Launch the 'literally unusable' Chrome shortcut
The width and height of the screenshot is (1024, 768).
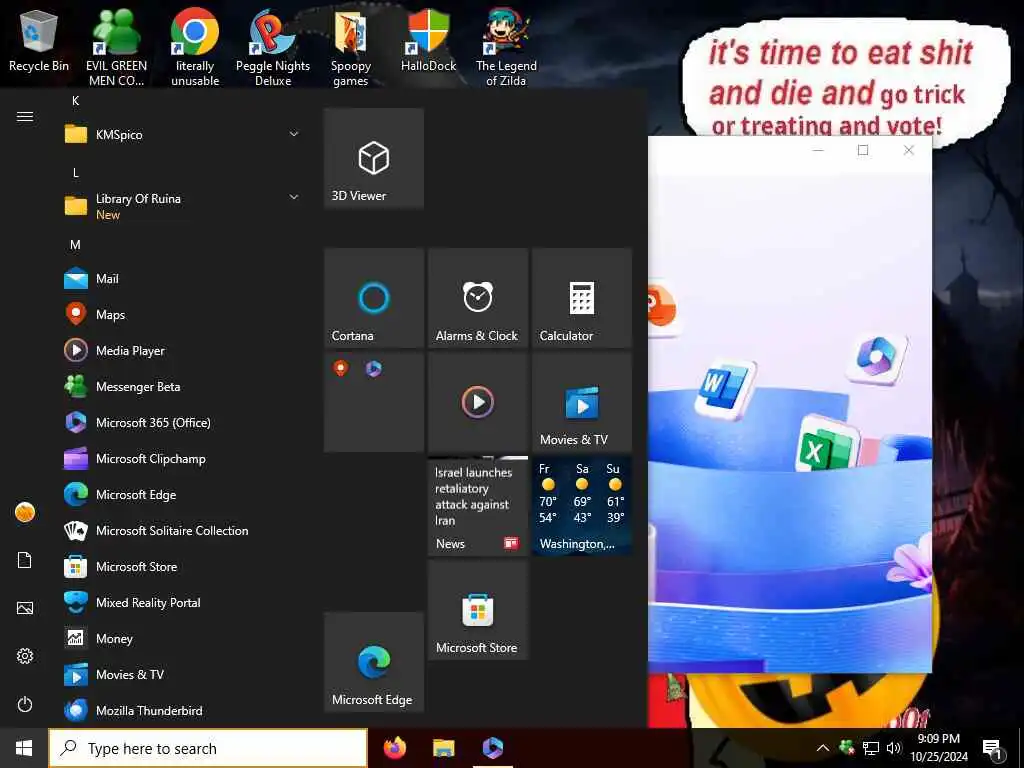(x=195, y=47)
